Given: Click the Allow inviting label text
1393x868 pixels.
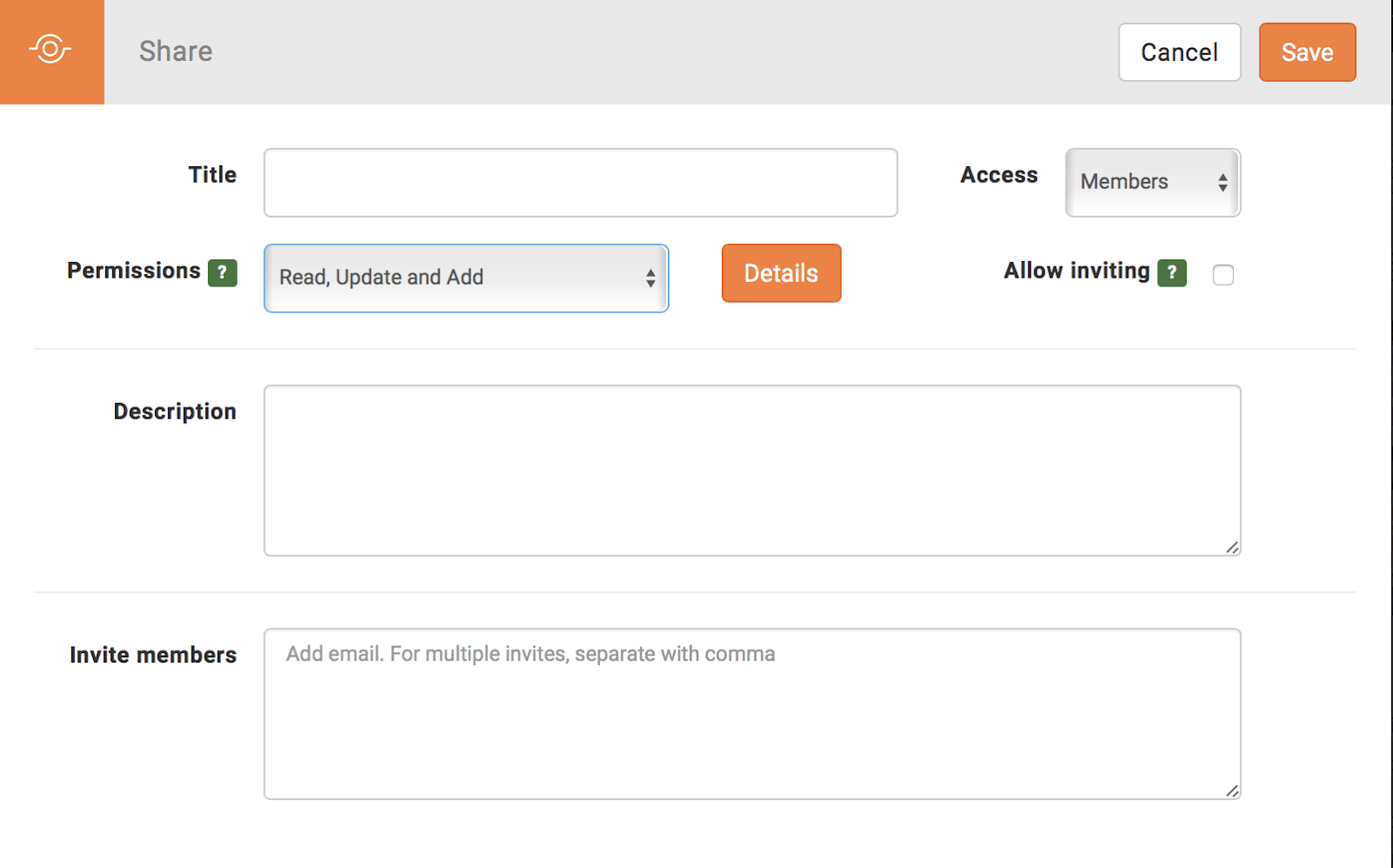Looking at the screenshot, I should pyautogui.click(x=1076, y=271).
